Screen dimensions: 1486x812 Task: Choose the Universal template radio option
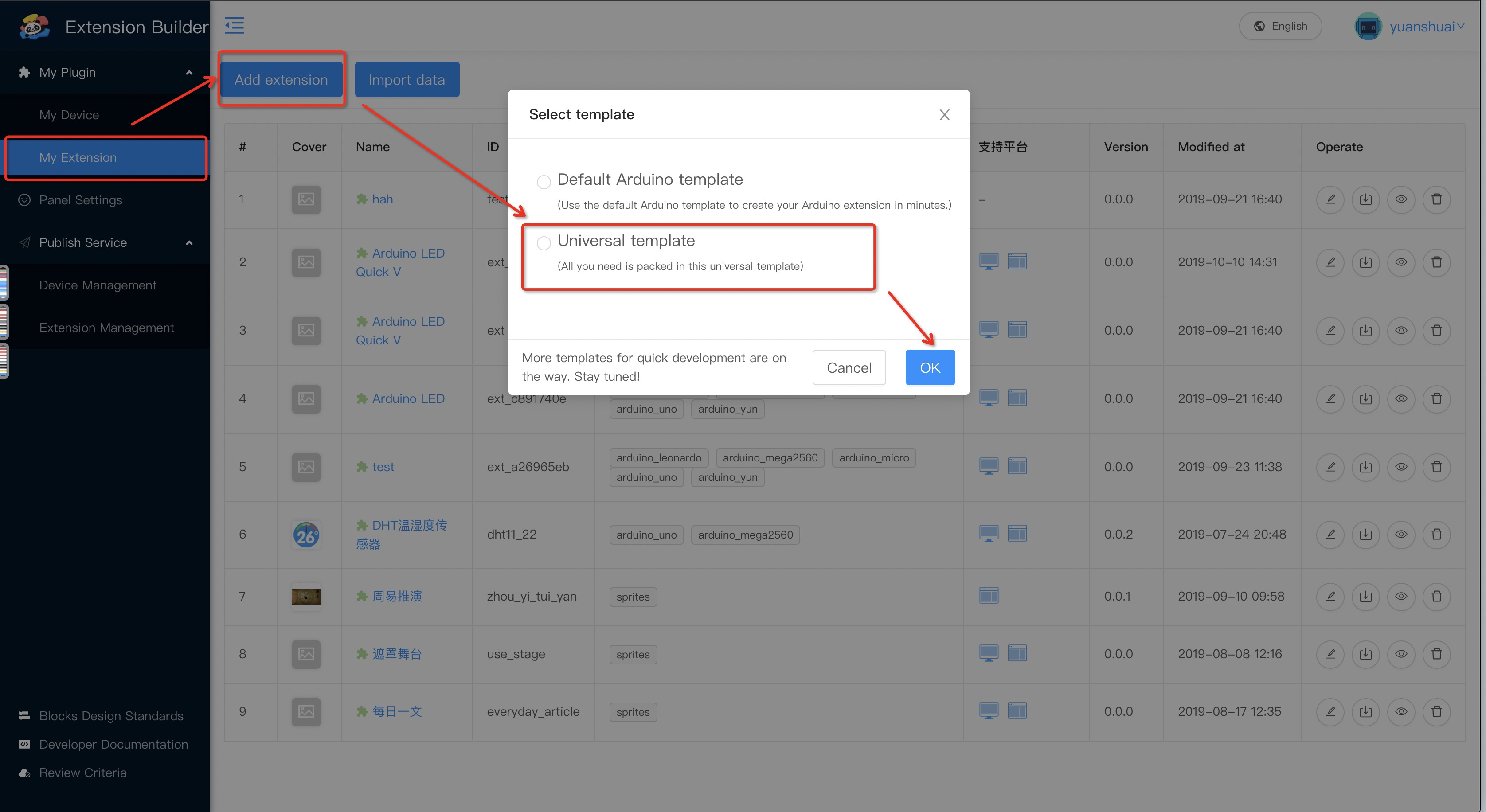pos(544,243)
